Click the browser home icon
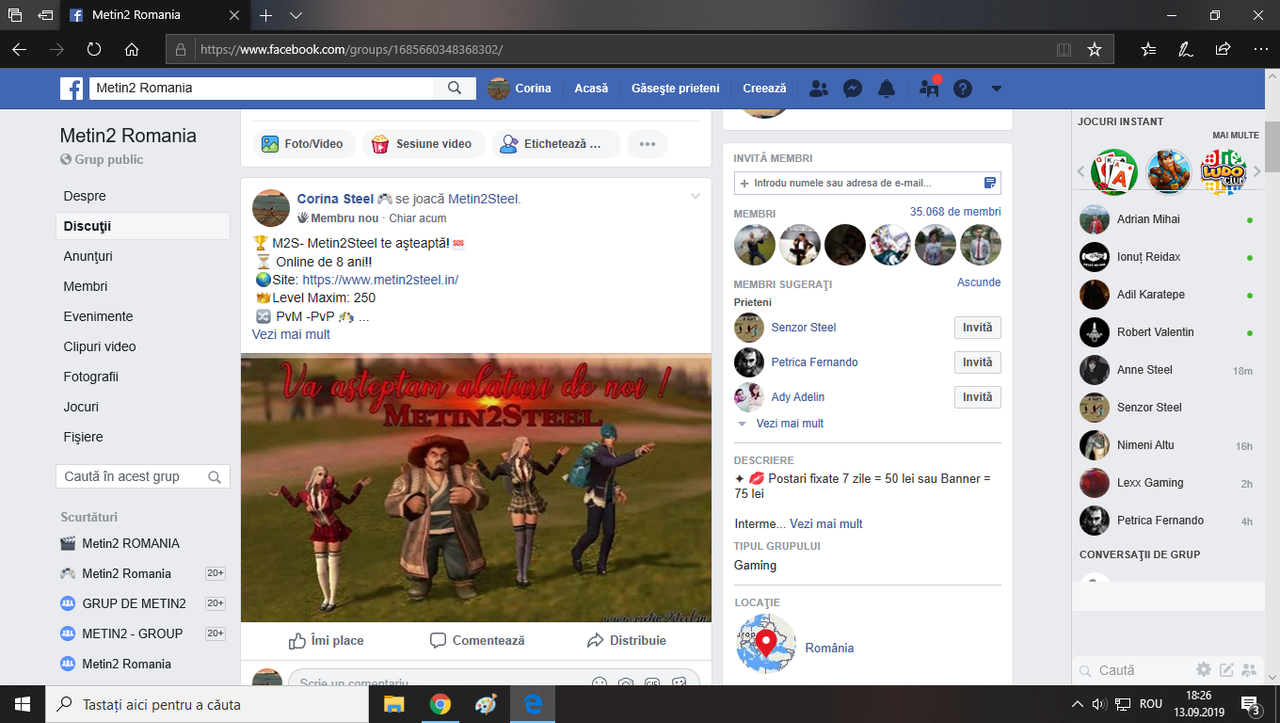 (132, 48)
